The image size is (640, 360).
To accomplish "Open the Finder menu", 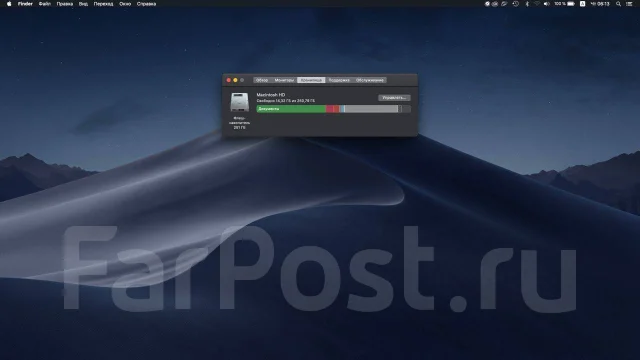I will (x=25, y=4).
